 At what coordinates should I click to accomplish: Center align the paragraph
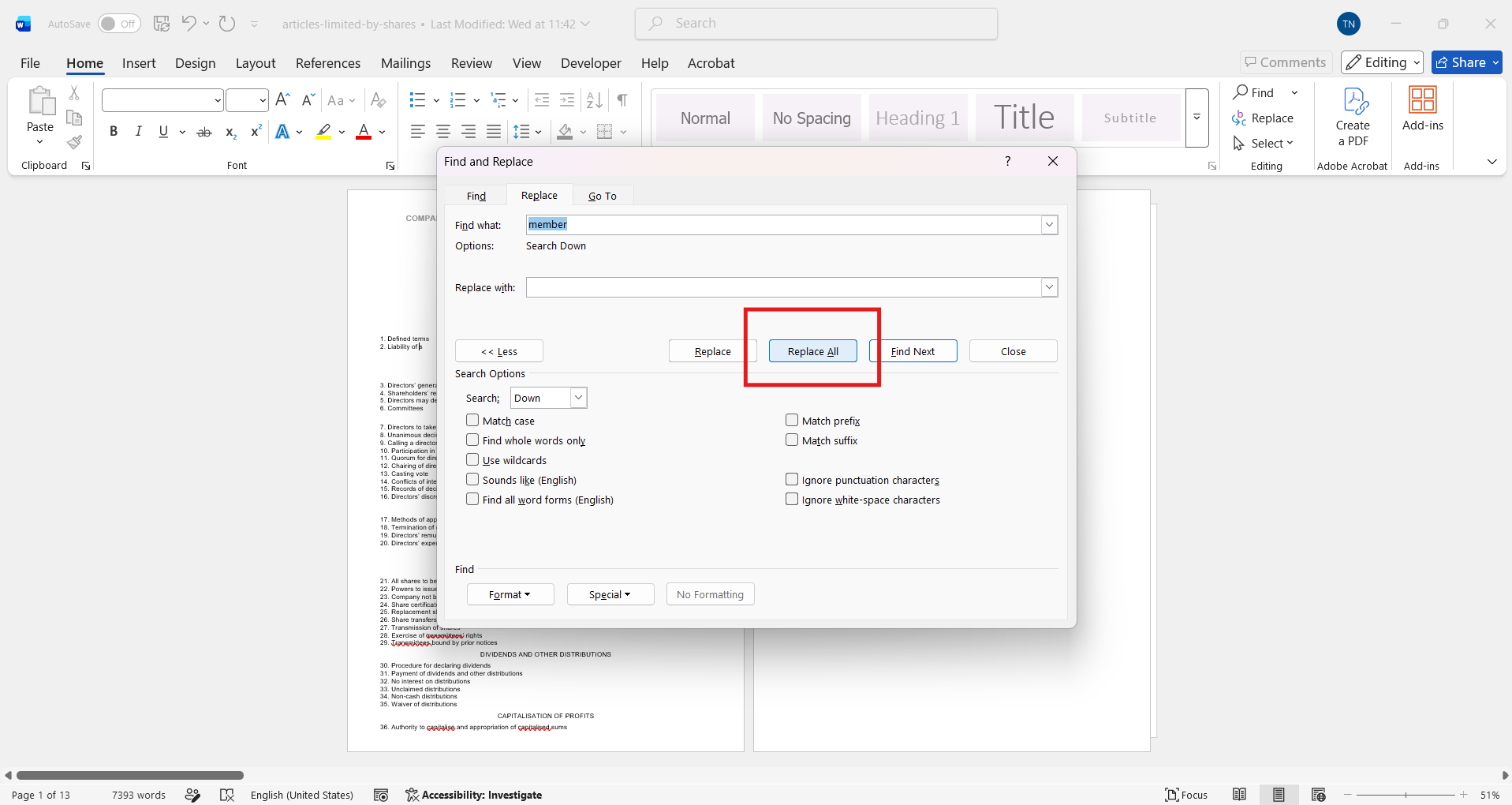[x=443, y=132]
